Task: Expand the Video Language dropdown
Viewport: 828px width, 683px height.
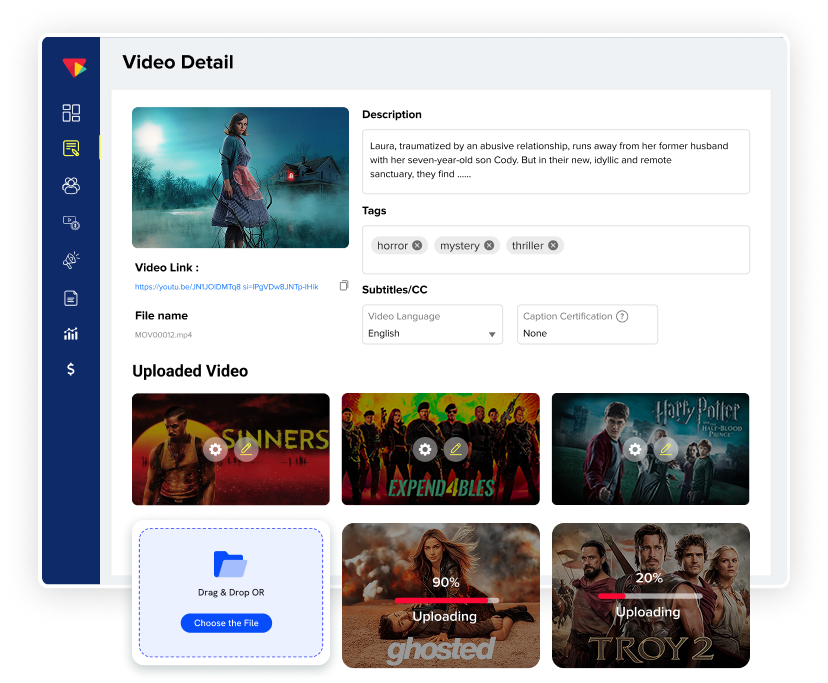Action: (x=492, y=335)
